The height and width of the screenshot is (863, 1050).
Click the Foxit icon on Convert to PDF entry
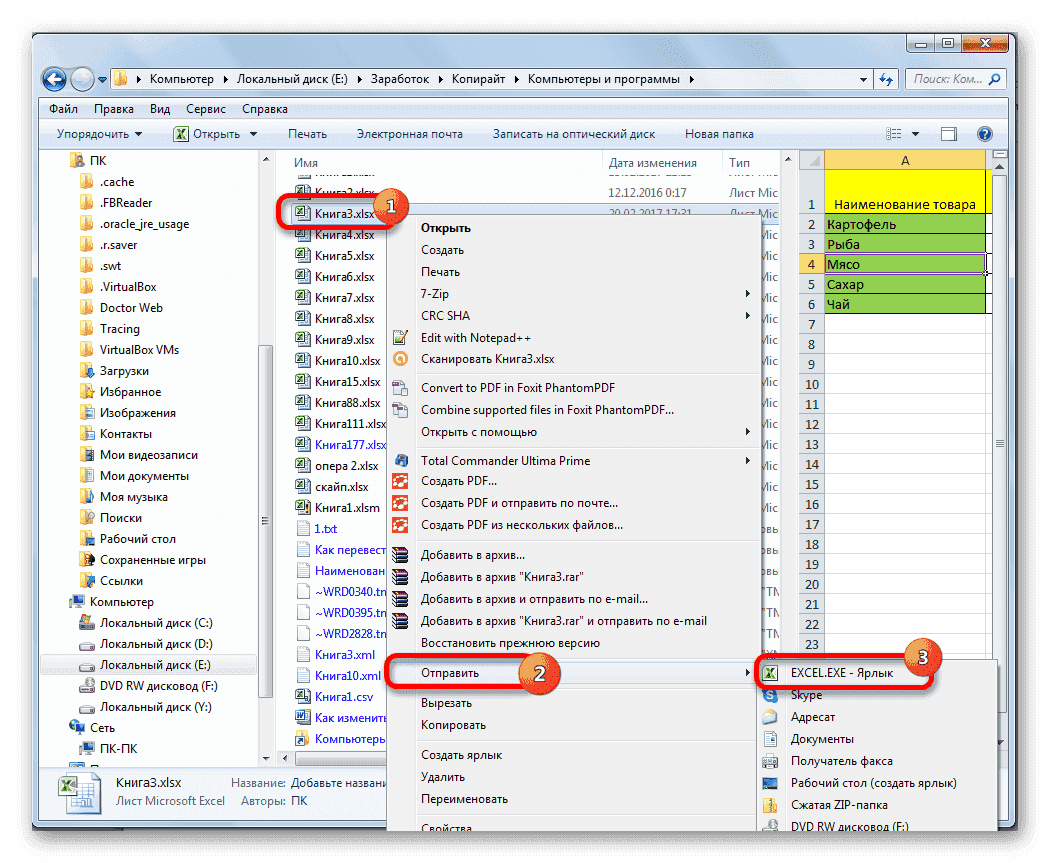399,387
